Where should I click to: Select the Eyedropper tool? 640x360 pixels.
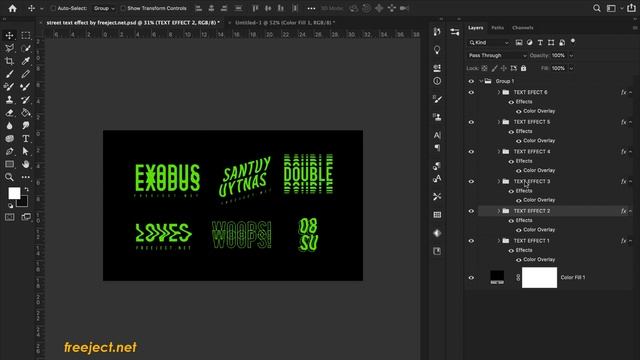26,61
